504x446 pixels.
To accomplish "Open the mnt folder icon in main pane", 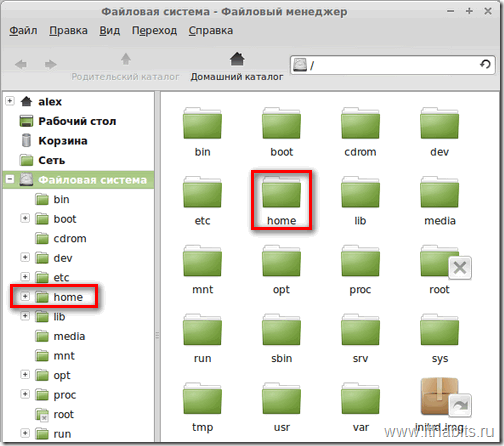I will click(202, 261).
